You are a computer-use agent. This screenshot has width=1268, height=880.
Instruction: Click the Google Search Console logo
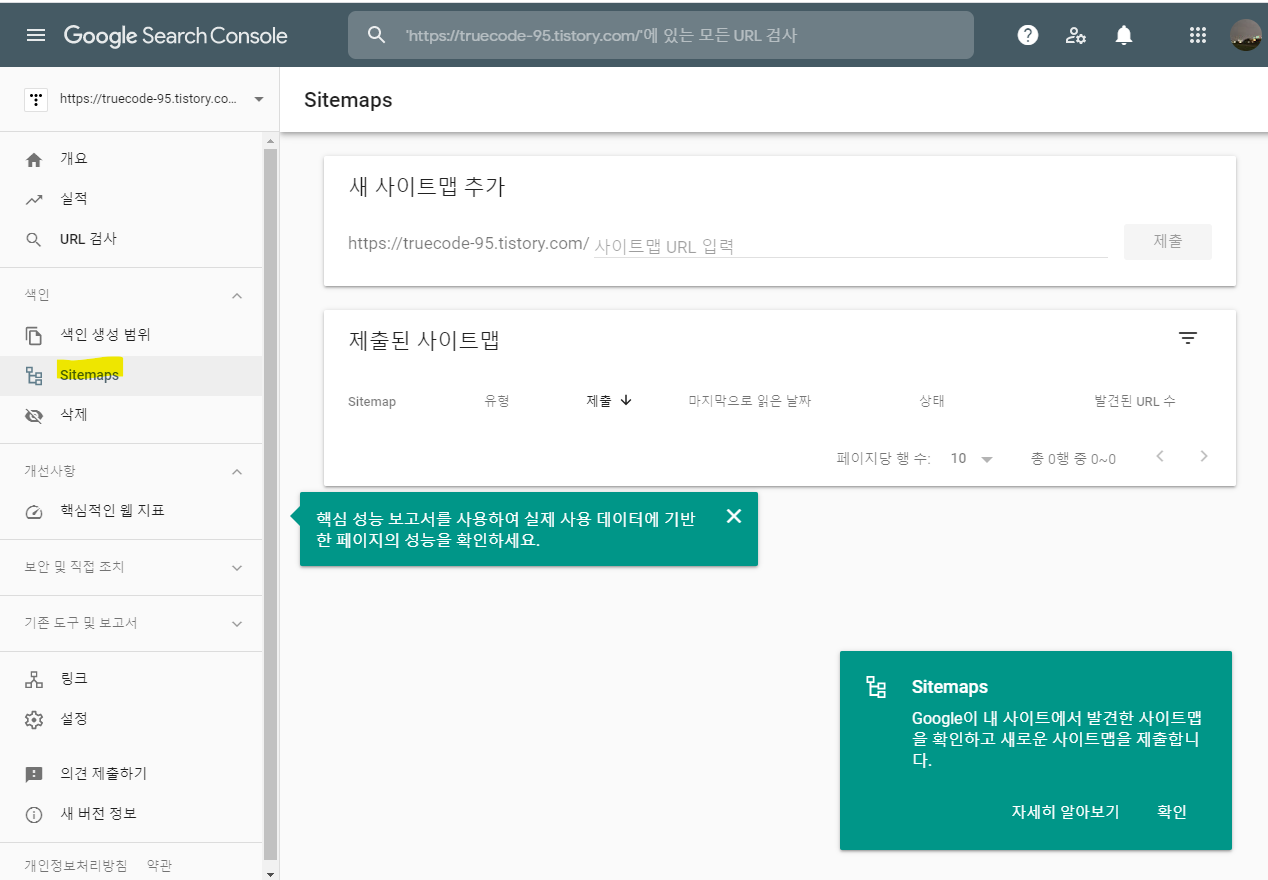[x=176, y=36]
